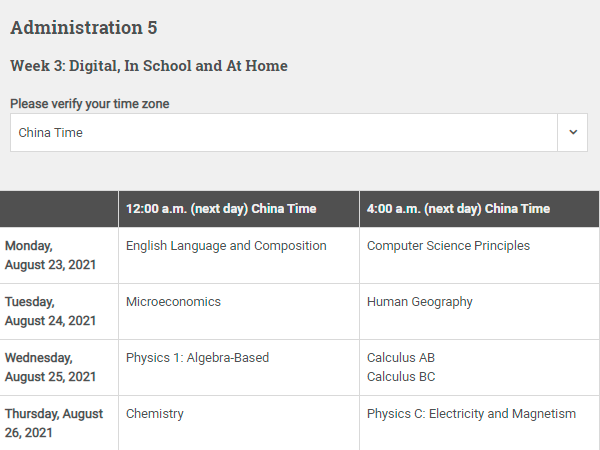Click the 'Please verify your time zone' label
600x450 pixels.
tap(90, 104)
